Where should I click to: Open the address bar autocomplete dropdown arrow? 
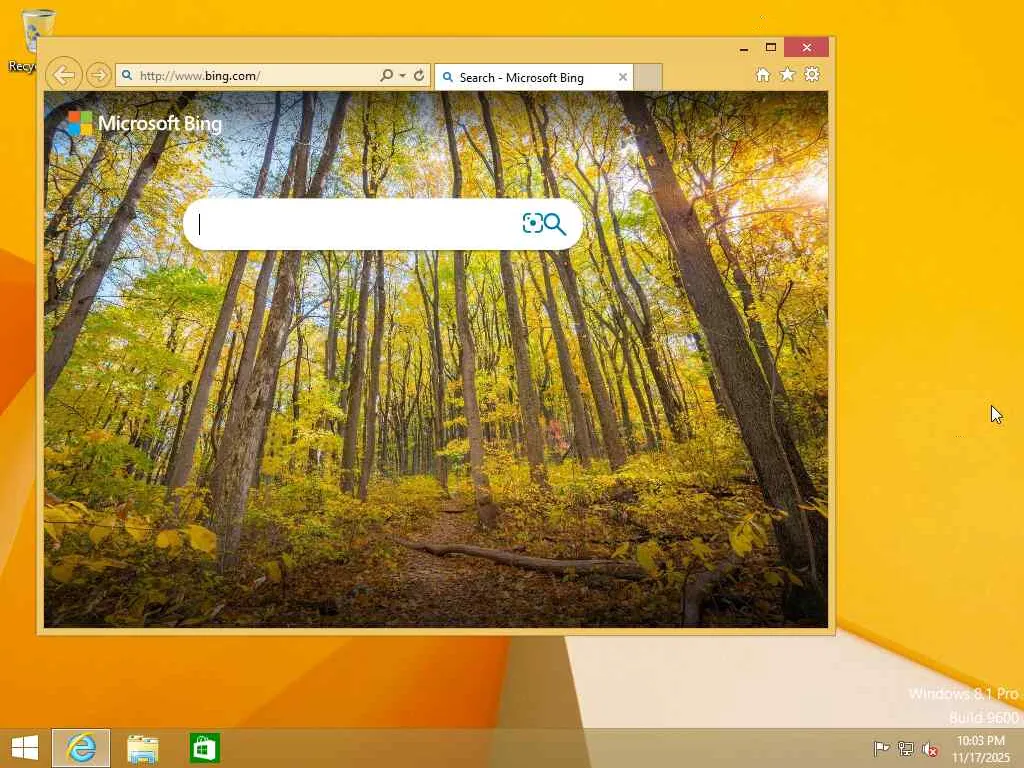click(x=402, y=76)
